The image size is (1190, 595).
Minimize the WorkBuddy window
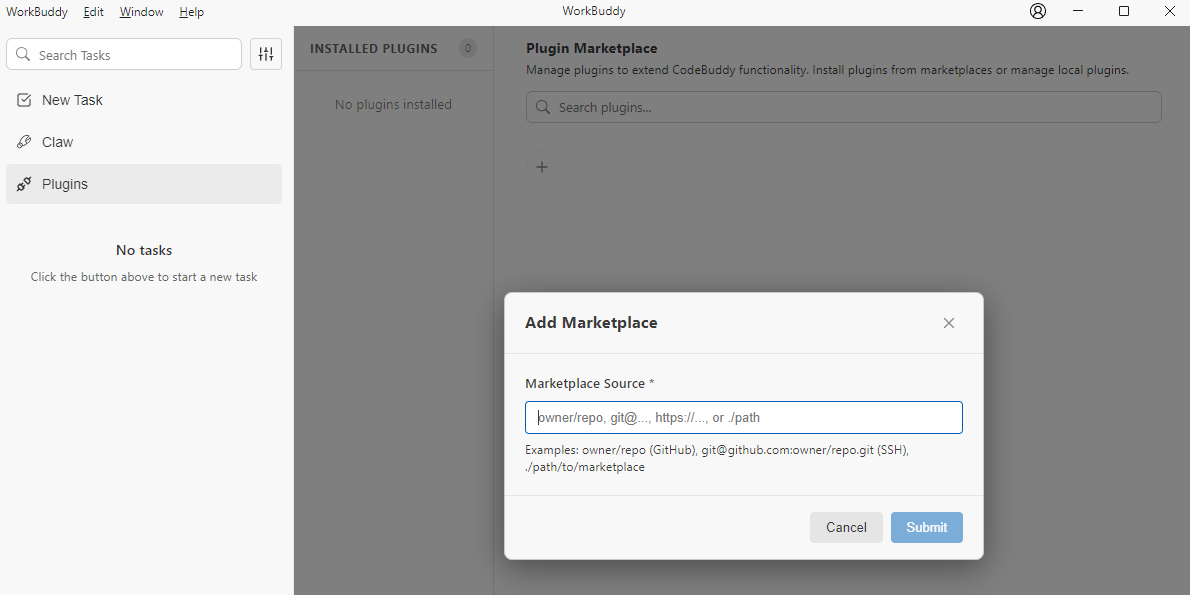(1078, 12)
